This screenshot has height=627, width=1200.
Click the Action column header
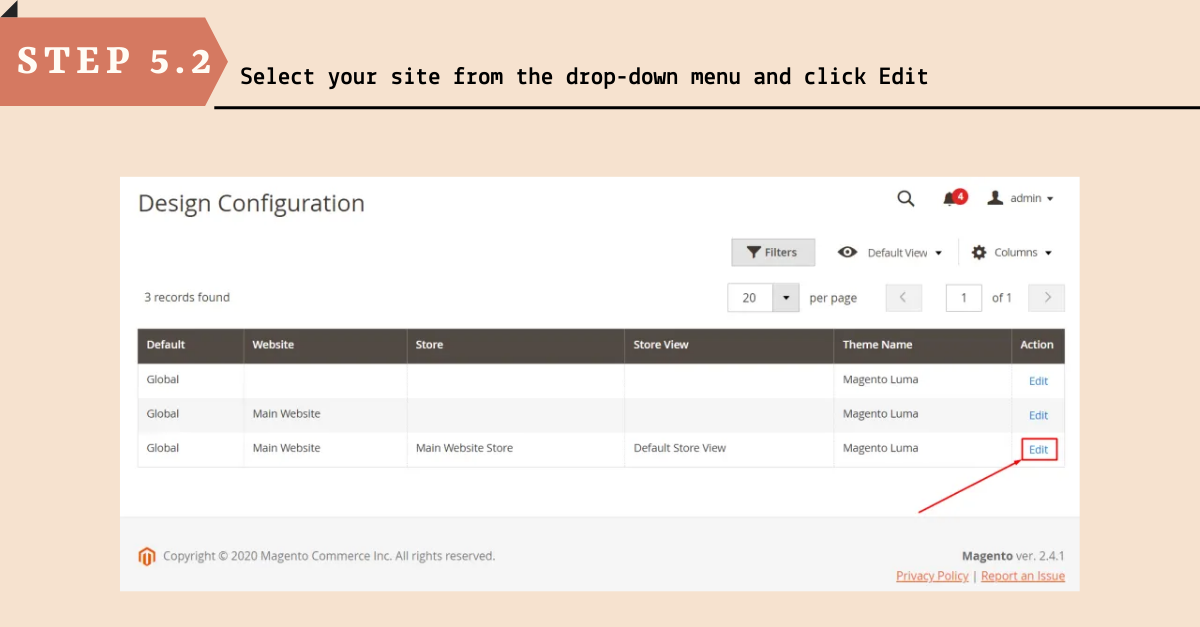(1038, 345)
